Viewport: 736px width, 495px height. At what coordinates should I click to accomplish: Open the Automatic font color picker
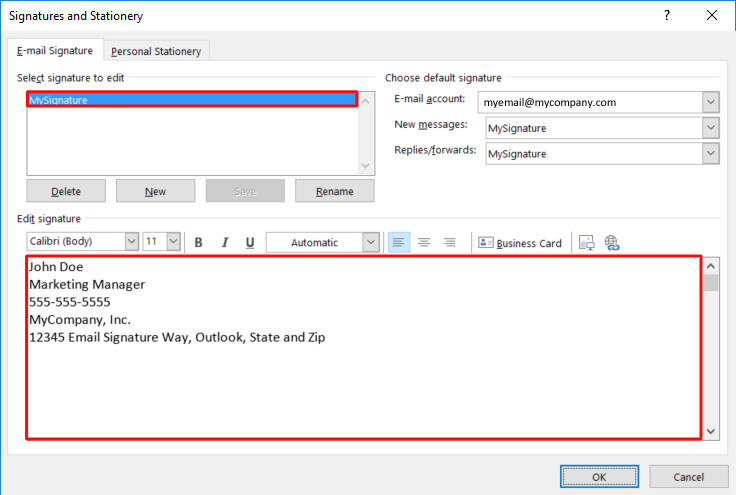point(371,242)
